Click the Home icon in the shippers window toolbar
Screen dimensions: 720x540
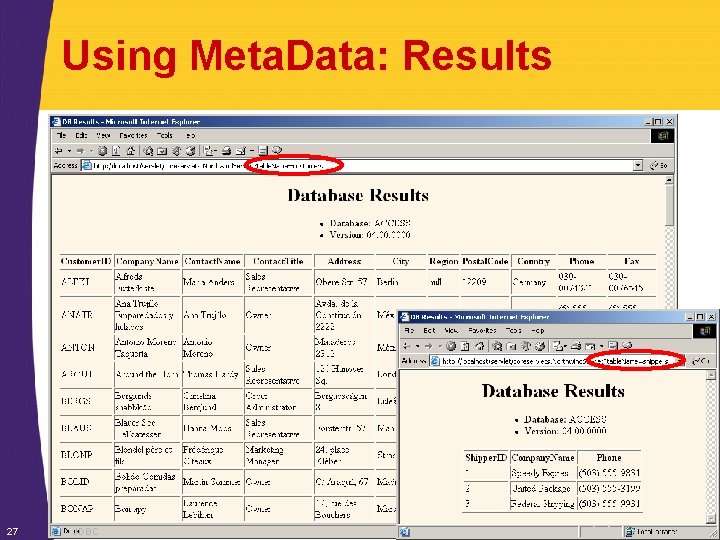tap(479, 346)
